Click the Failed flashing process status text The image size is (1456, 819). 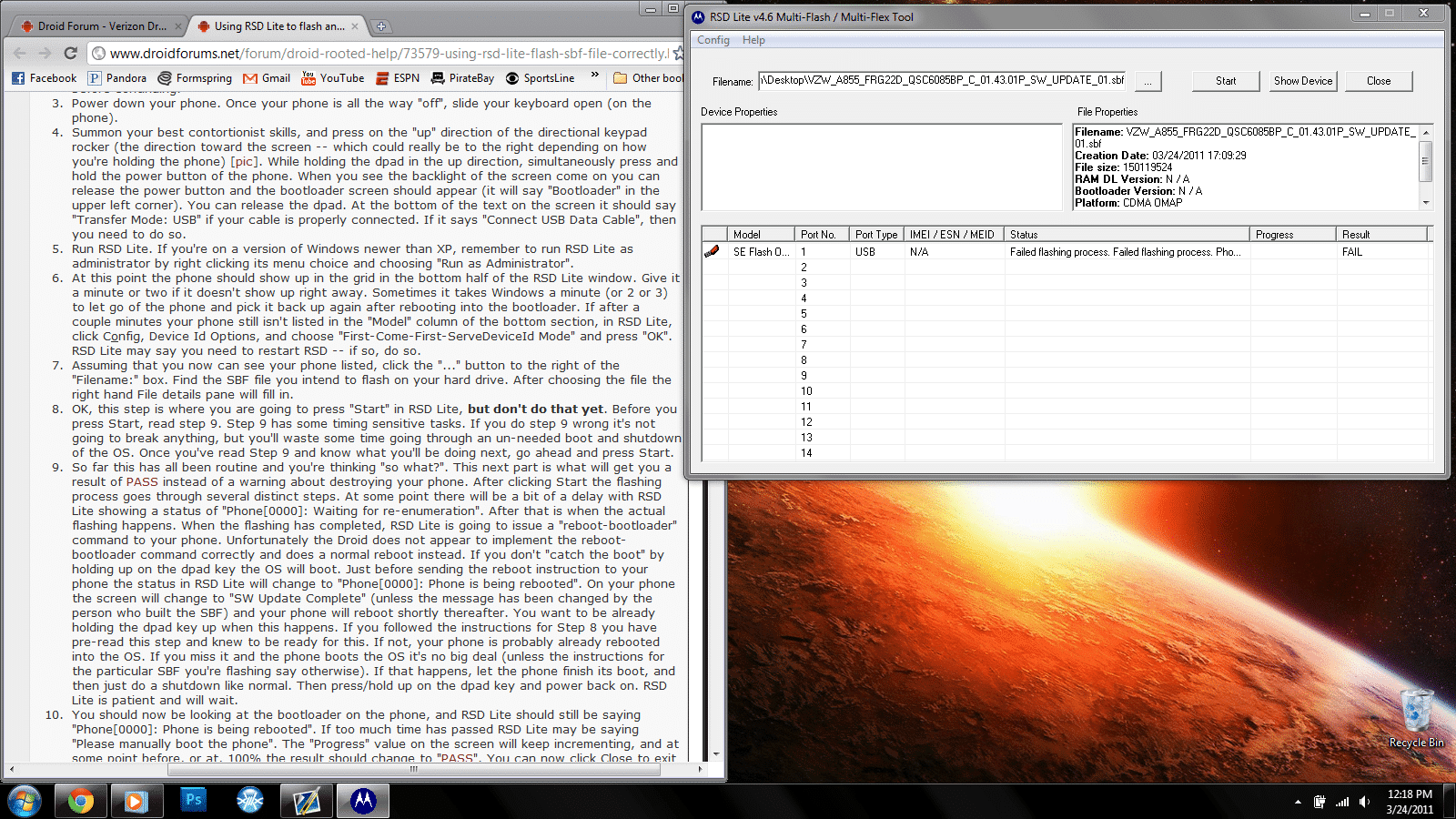(1124, 252)
